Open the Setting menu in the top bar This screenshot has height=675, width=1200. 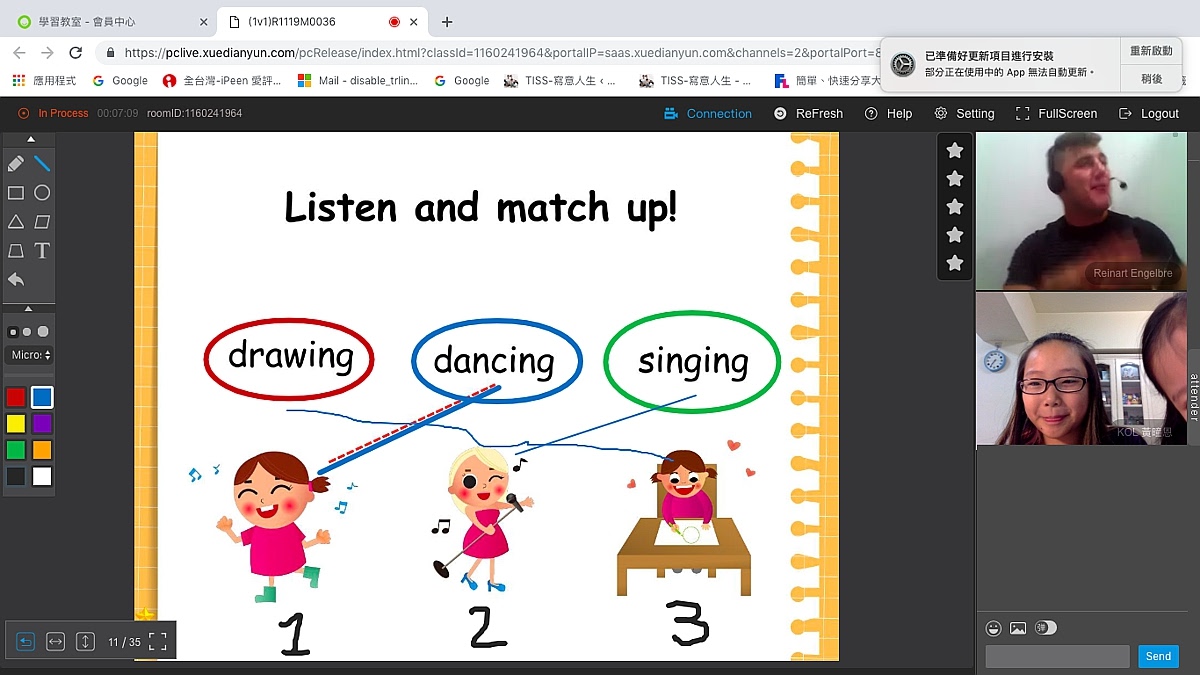[964, 114]
